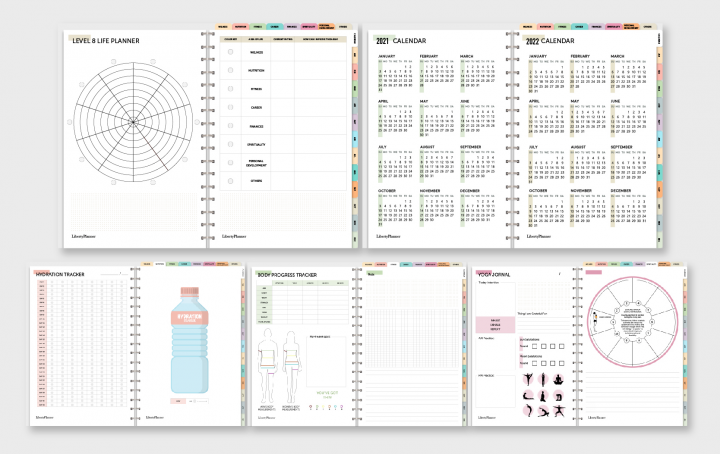
Task: Click the 'YOGA JOURNAL' heading
Action: [494, 275]
